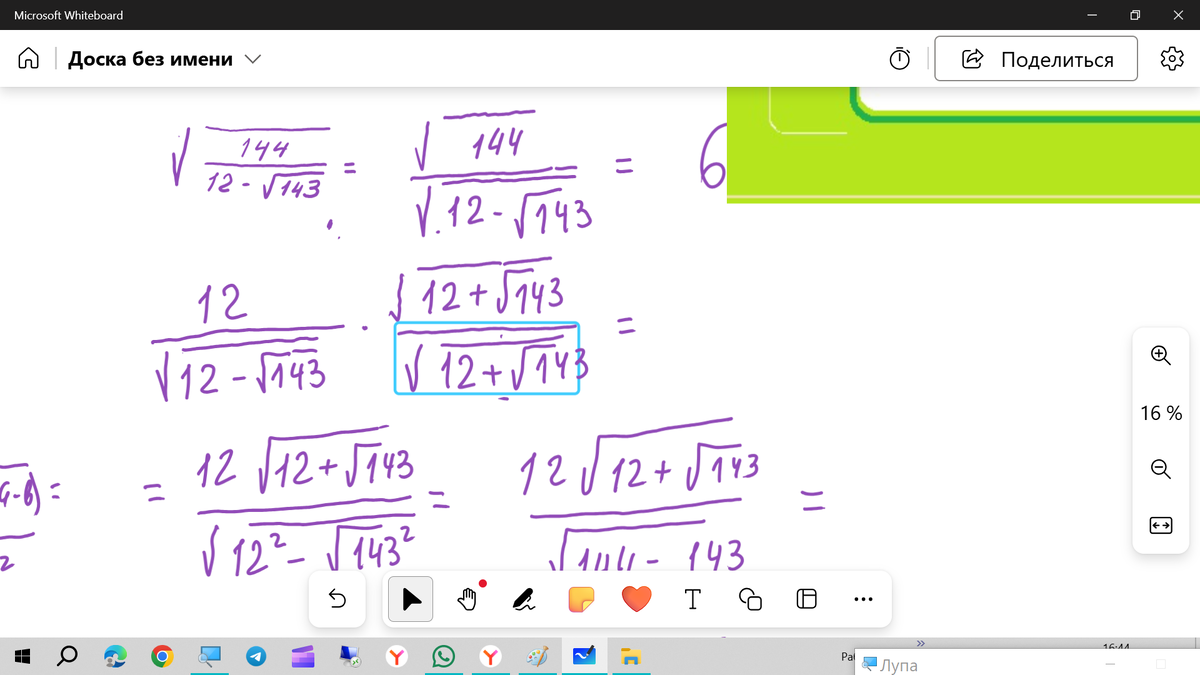Viewport: 1200px width, 675px height.
Task: Fit the board to screen
Action: point(1160,525)
